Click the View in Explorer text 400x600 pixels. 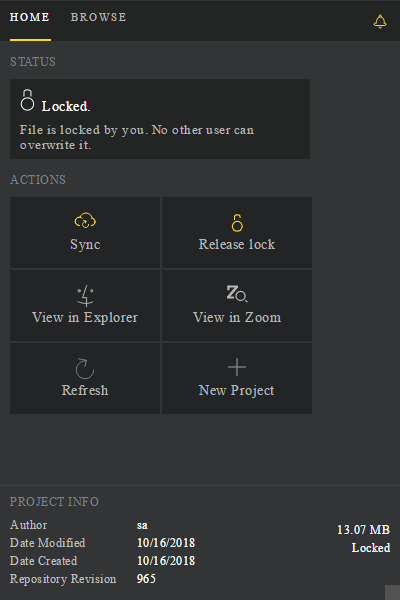pos(85,318)
